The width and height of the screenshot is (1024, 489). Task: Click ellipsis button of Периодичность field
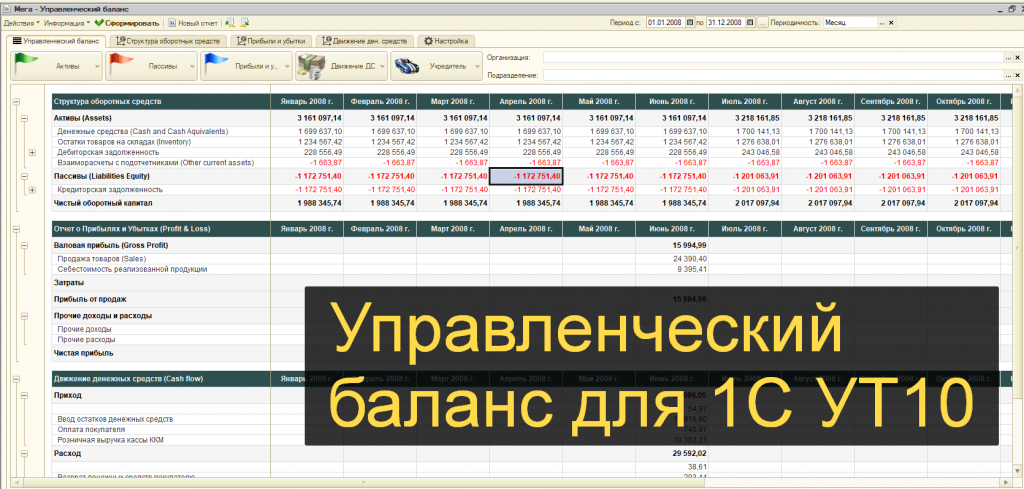[882, 22]
